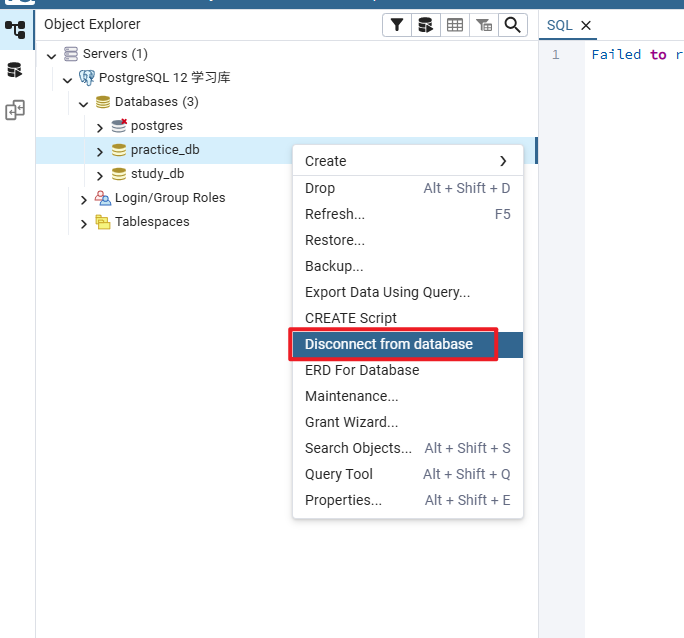Select the Tablespaces tree item

pyautogui.click(x=152, y=222)
